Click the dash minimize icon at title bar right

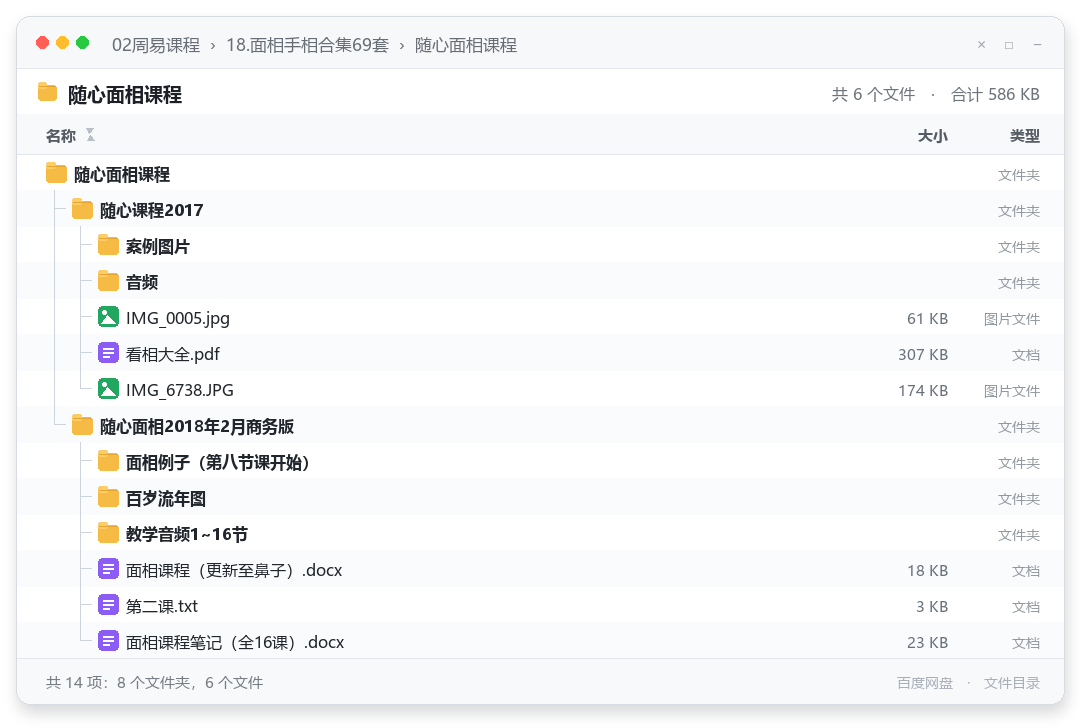1037,45
